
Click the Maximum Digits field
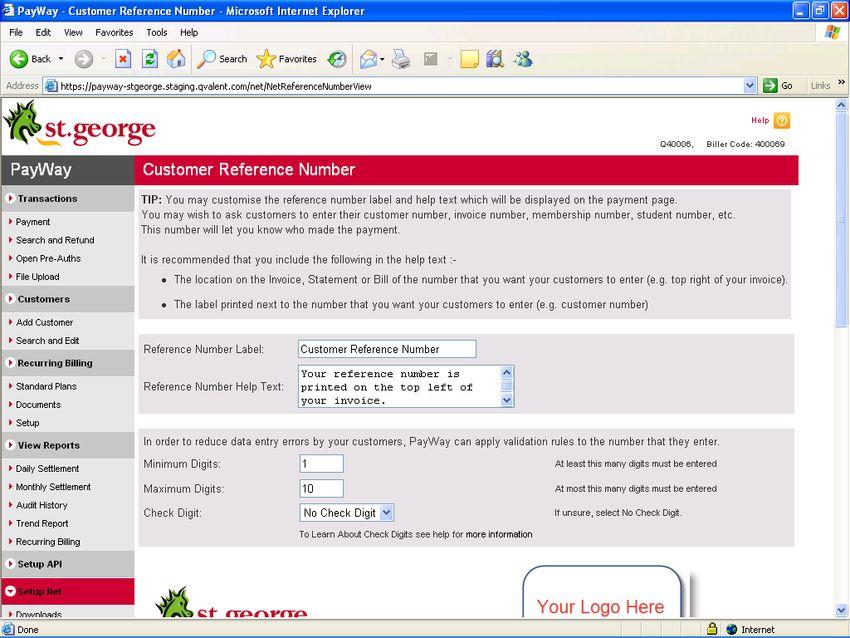click(x=321, y=488)
